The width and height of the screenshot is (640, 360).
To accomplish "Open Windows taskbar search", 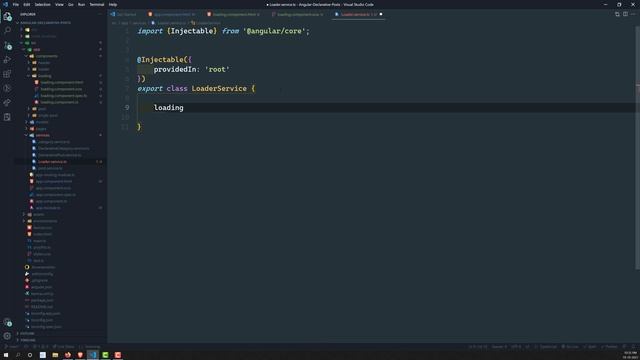I will click(18, 355).
